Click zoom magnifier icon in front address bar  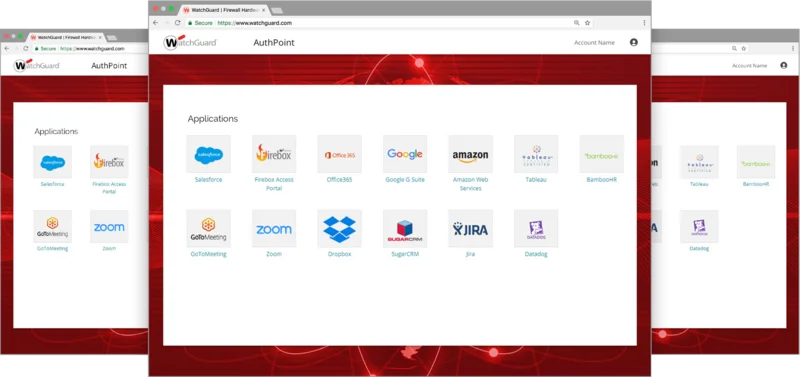[577, 23]
